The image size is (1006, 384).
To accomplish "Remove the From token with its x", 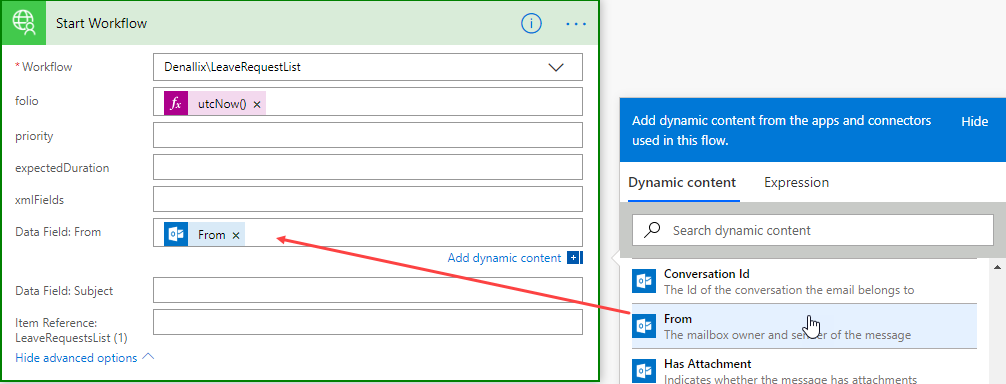I will [235, 236].
